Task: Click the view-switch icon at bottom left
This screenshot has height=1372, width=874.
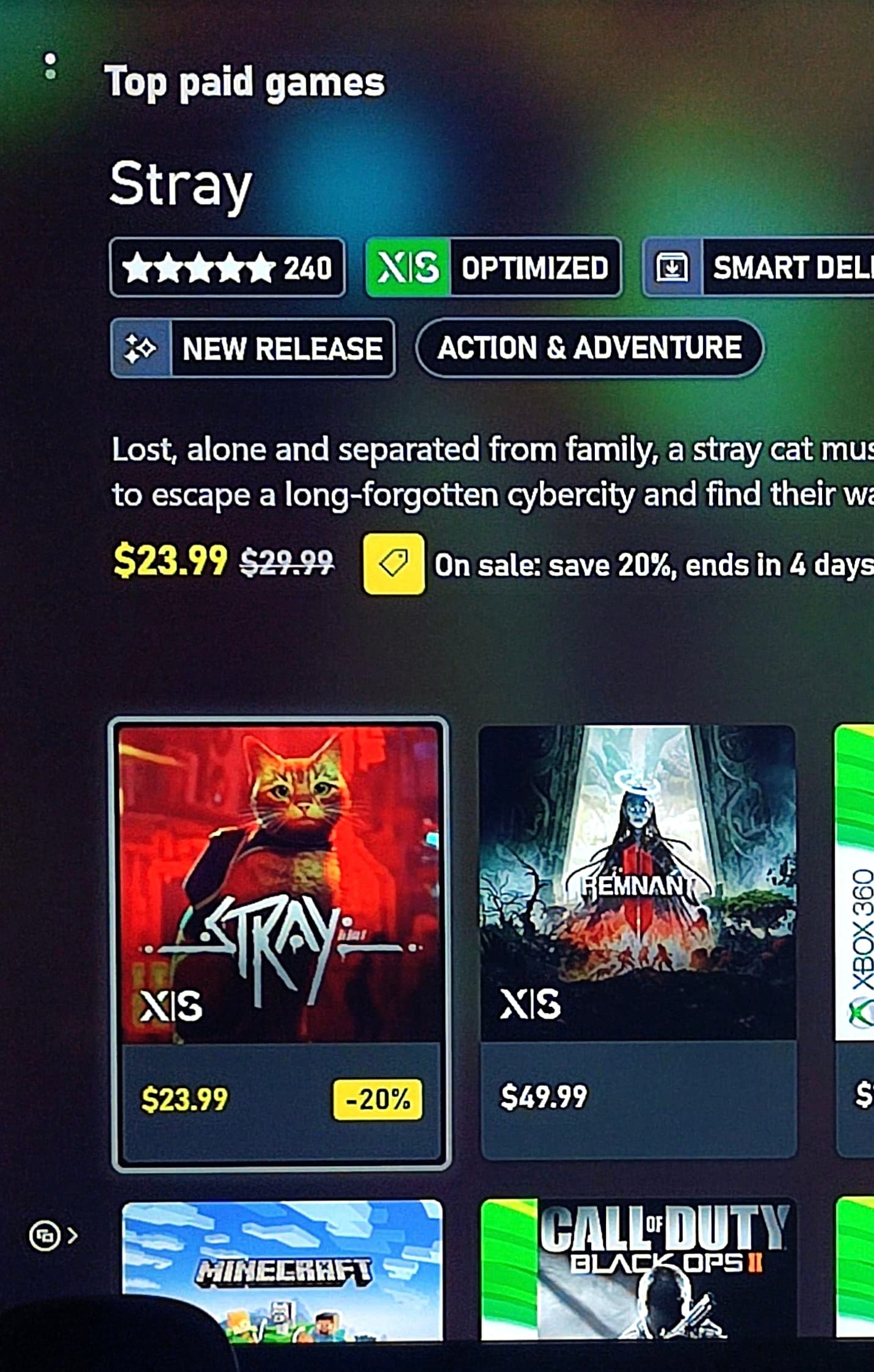Action: pyautogui.click(x=45, y=1236)
